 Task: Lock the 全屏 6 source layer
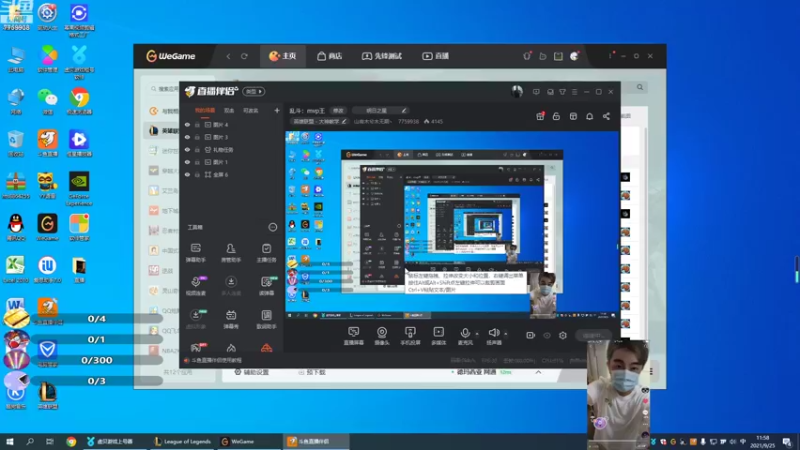pyautogui.click(x=197, y=174)
